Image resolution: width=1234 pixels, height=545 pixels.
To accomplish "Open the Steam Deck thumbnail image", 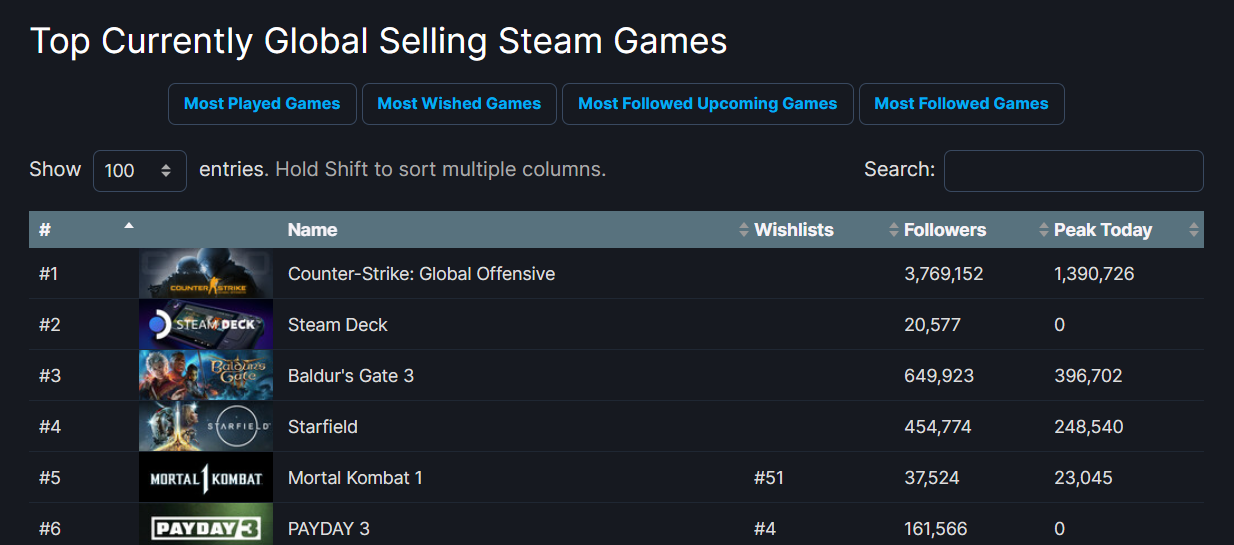I will (206, 324).
